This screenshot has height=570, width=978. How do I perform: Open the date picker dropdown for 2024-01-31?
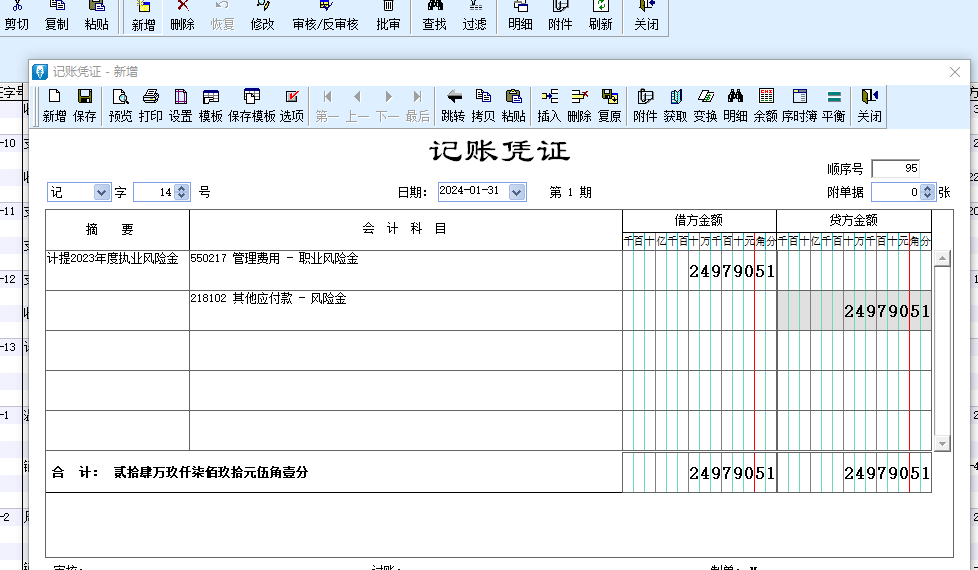tap(516, 192)
